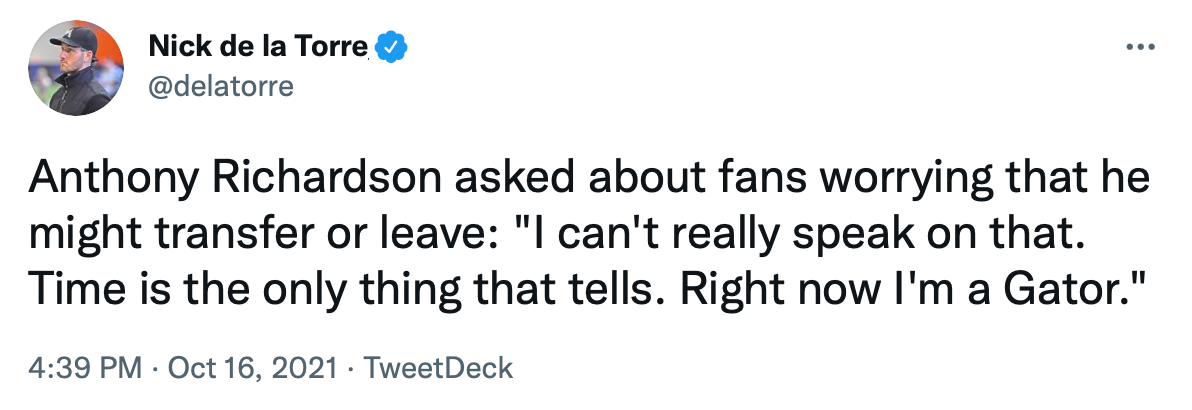Viewport: 1192px width, 410px height.
Task: Open the @delatorre handle link
Action: 221,86
